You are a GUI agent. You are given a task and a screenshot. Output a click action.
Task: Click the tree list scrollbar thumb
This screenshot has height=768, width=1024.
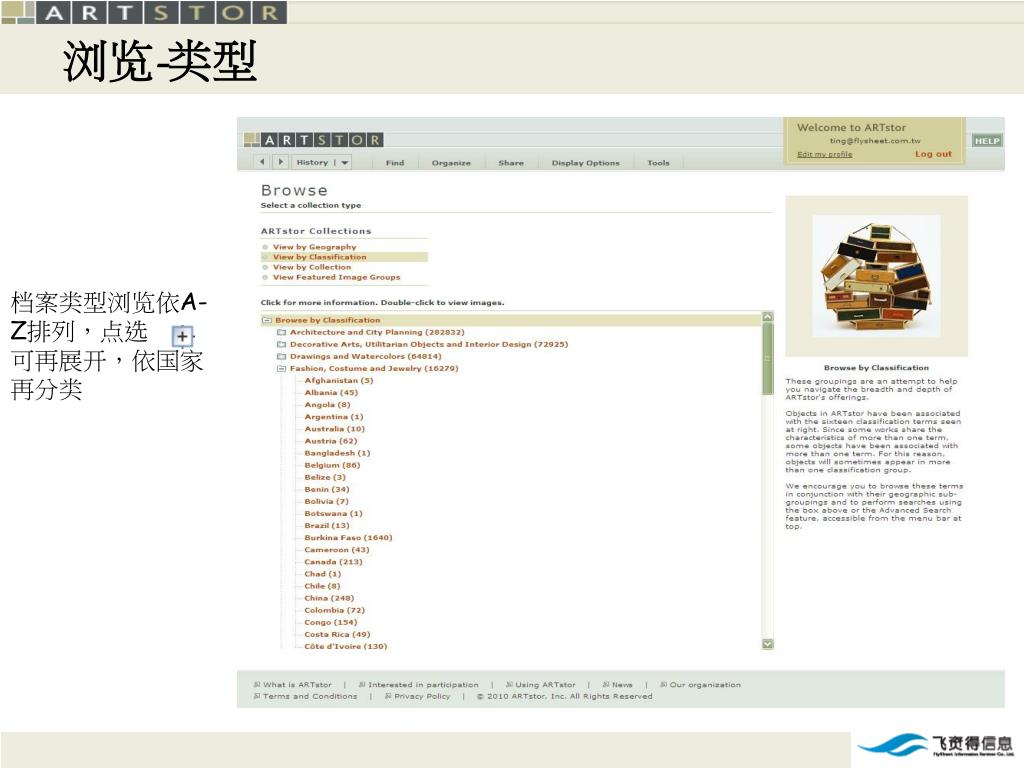pyautogui.click(x=768, y=359)
